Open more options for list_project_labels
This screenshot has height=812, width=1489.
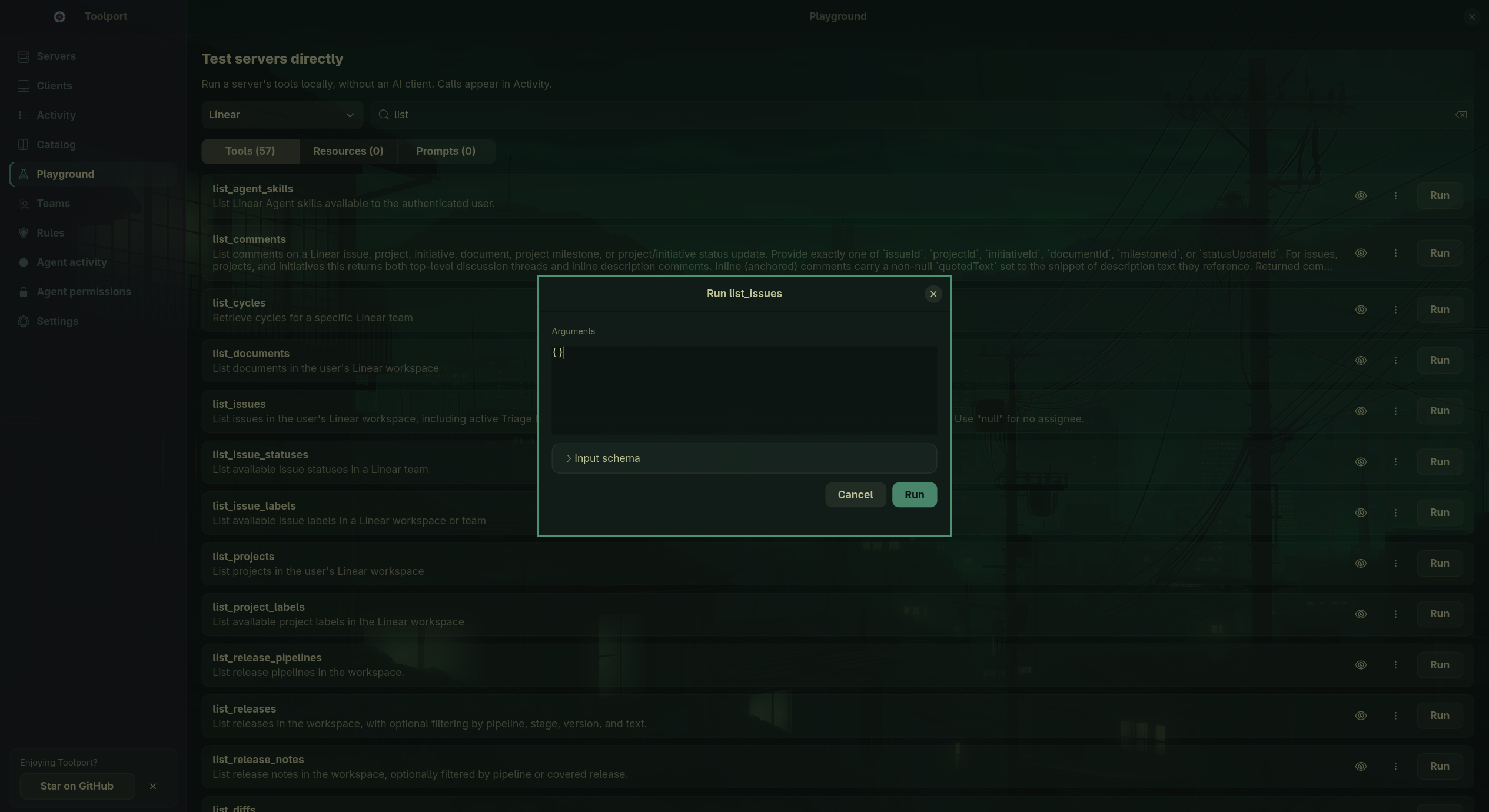click(1395, 614)
